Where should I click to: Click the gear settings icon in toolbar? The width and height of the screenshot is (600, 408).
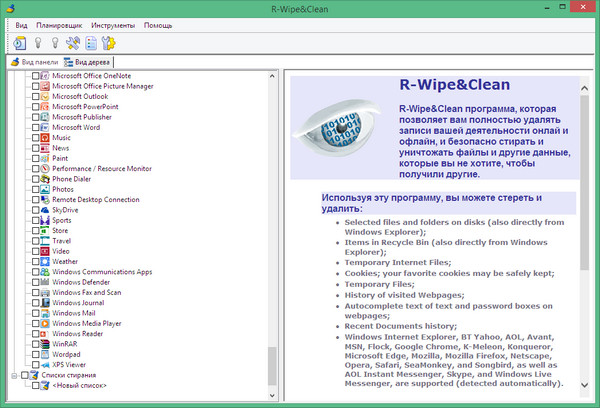(109, 43)
